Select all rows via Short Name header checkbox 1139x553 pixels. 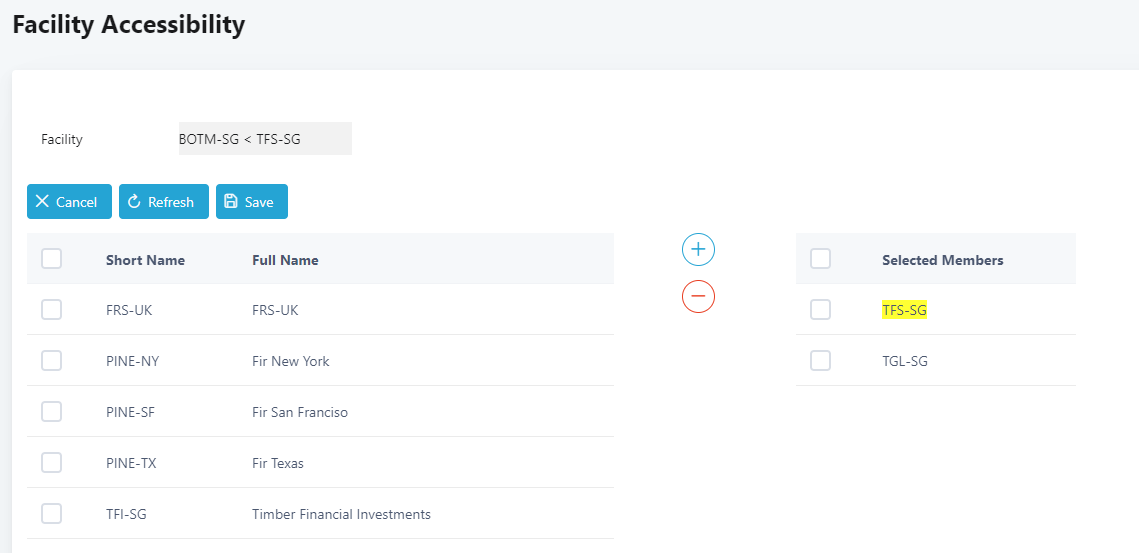coord(52,259)
